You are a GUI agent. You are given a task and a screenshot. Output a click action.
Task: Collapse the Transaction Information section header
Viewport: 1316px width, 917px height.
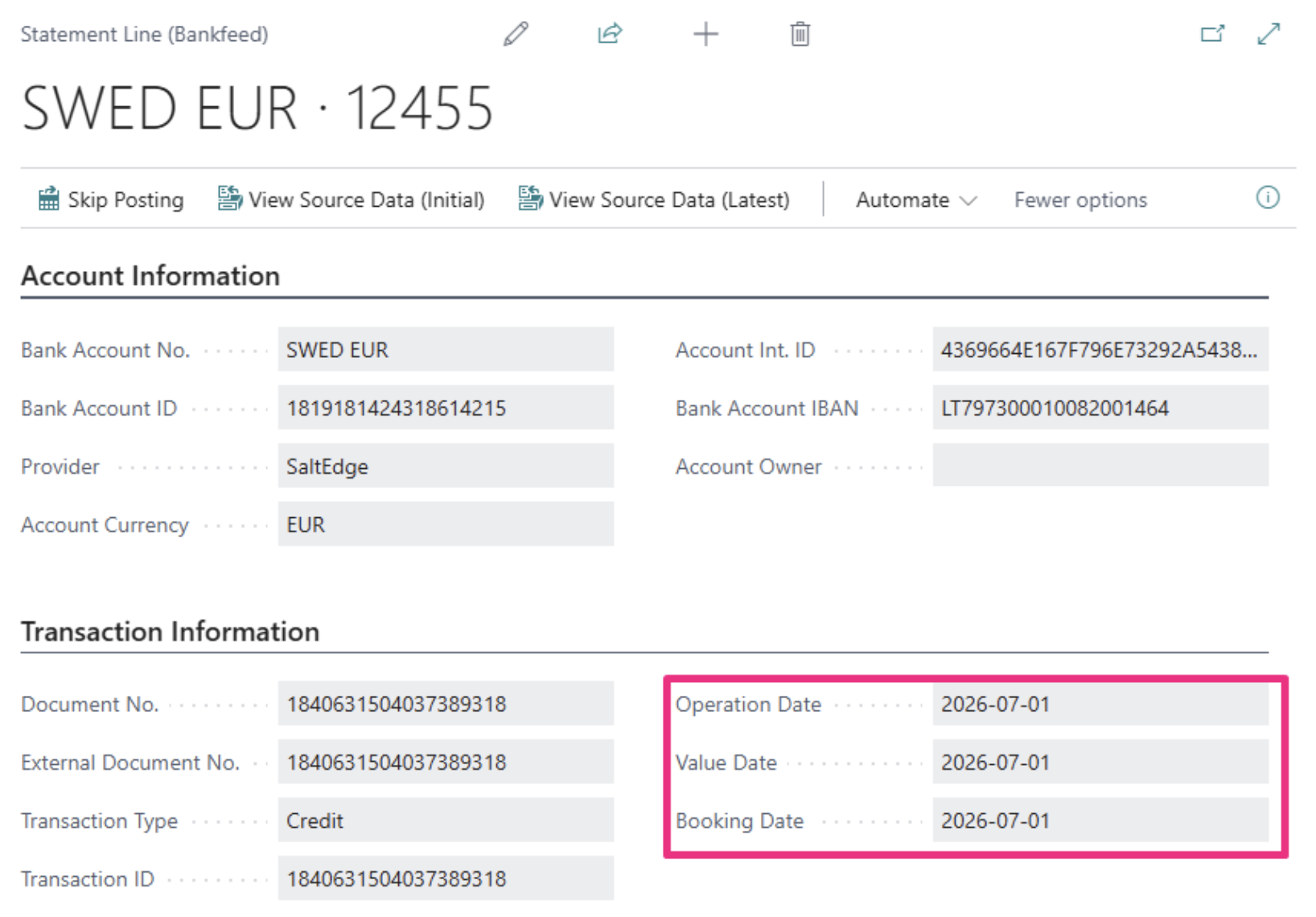pos(170,631)
